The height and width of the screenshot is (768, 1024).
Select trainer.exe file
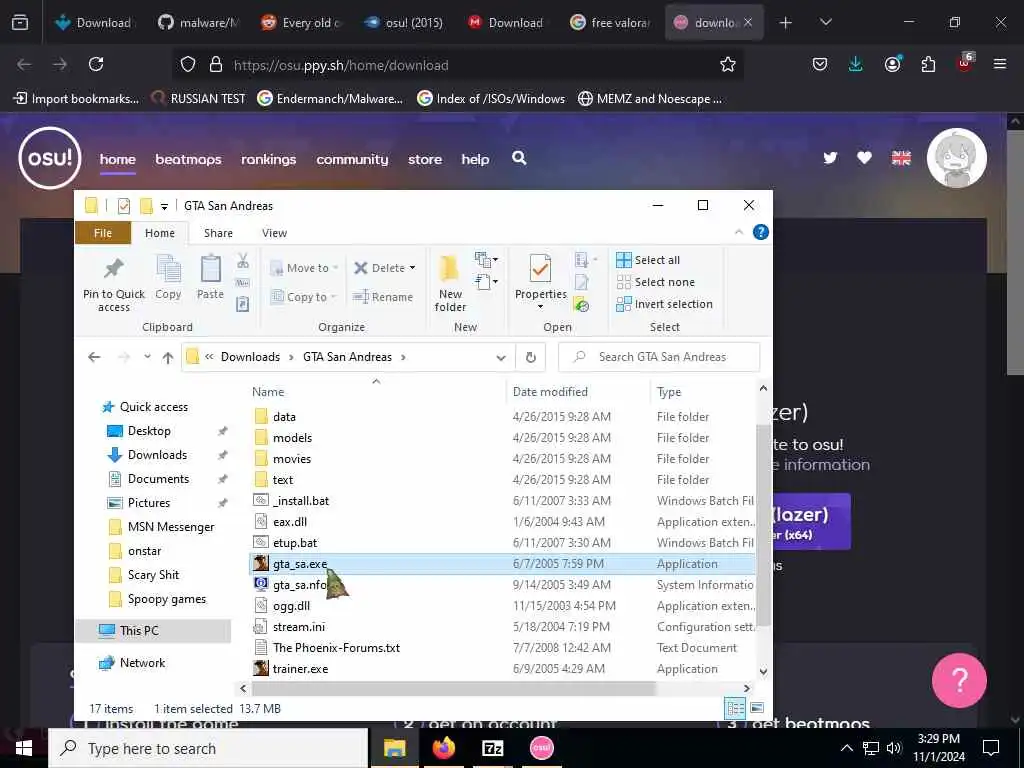pyautogui.click(x=300, y=669)
